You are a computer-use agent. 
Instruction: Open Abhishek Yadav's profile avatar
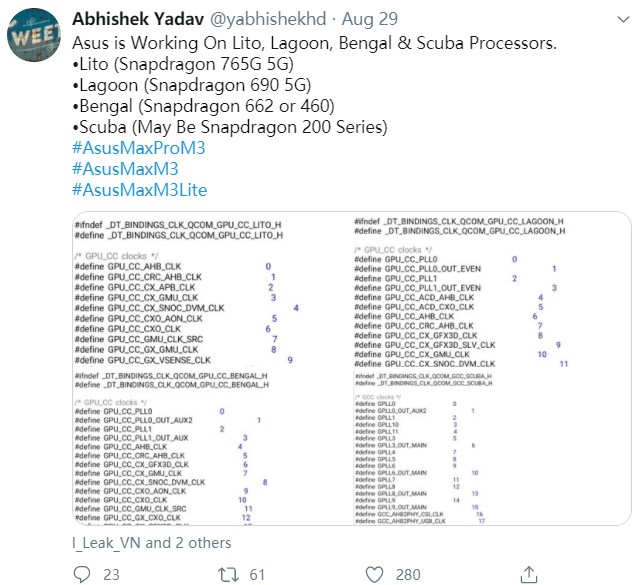pos(33,35)
